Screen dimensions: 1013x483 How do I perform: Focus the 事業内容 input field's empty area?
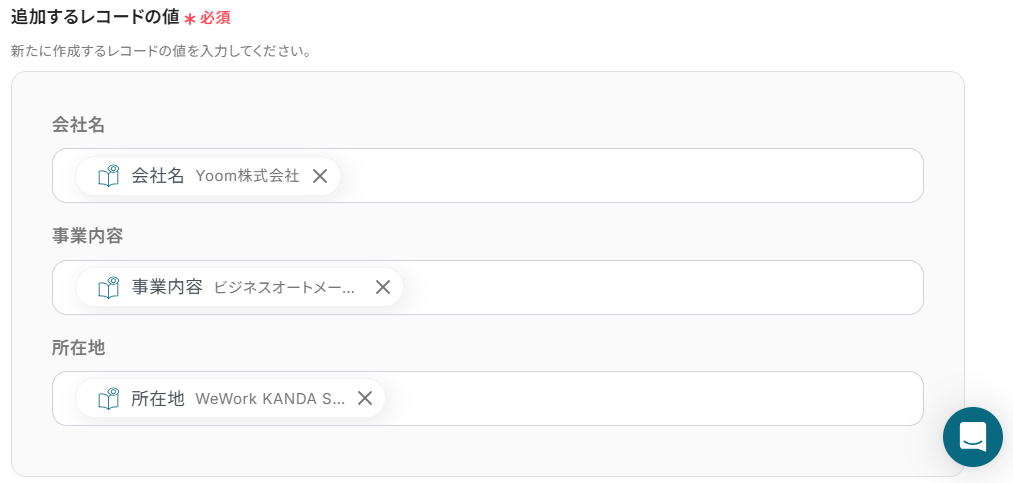pyautogui.click(x=660, y=287)
